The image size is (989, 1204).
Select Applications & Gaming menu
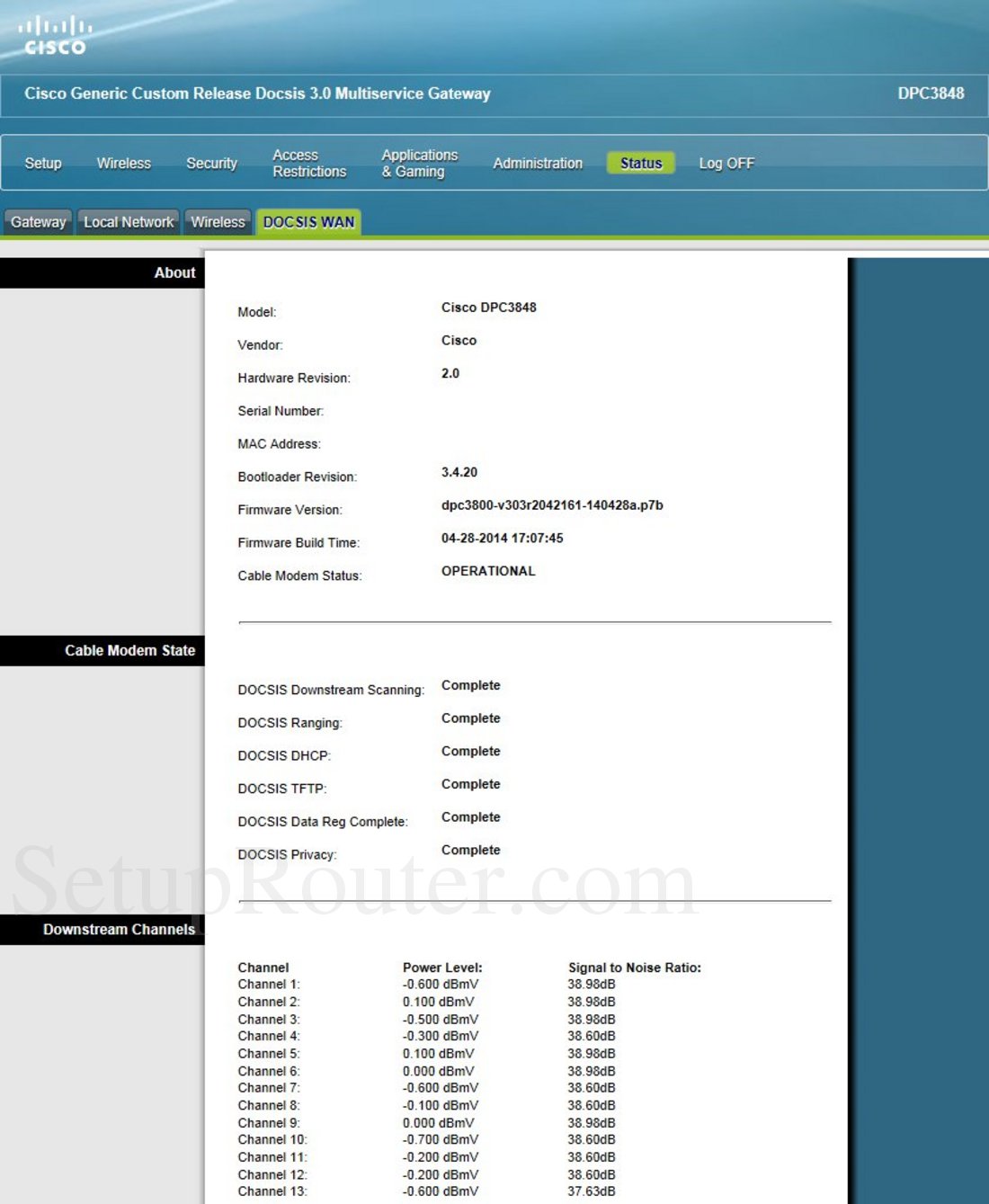pos(419,163)
